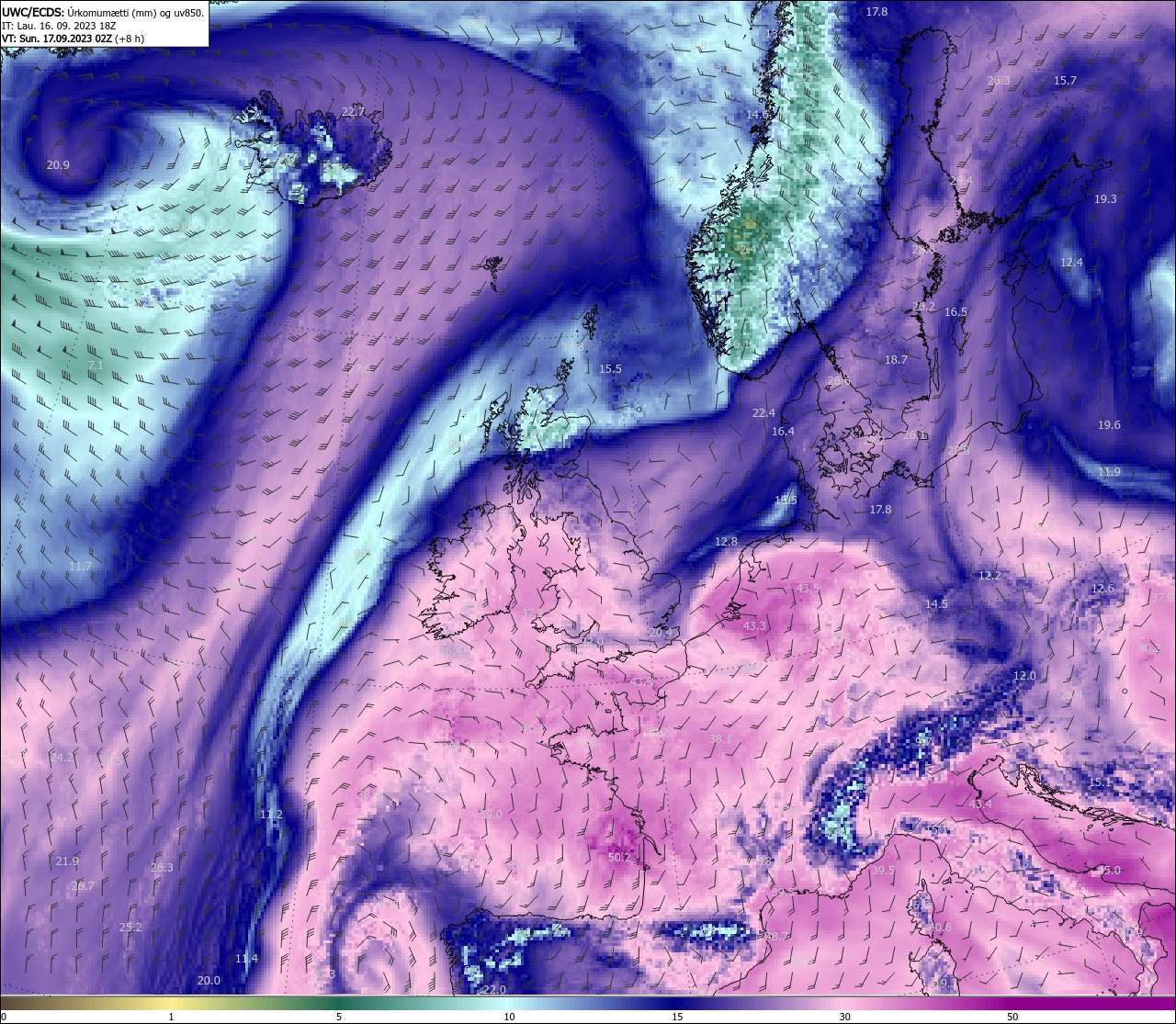The height and width of the screenshot is (1024, 1176).
Task: Click the 22.4 value label
Action: [763, 413]
